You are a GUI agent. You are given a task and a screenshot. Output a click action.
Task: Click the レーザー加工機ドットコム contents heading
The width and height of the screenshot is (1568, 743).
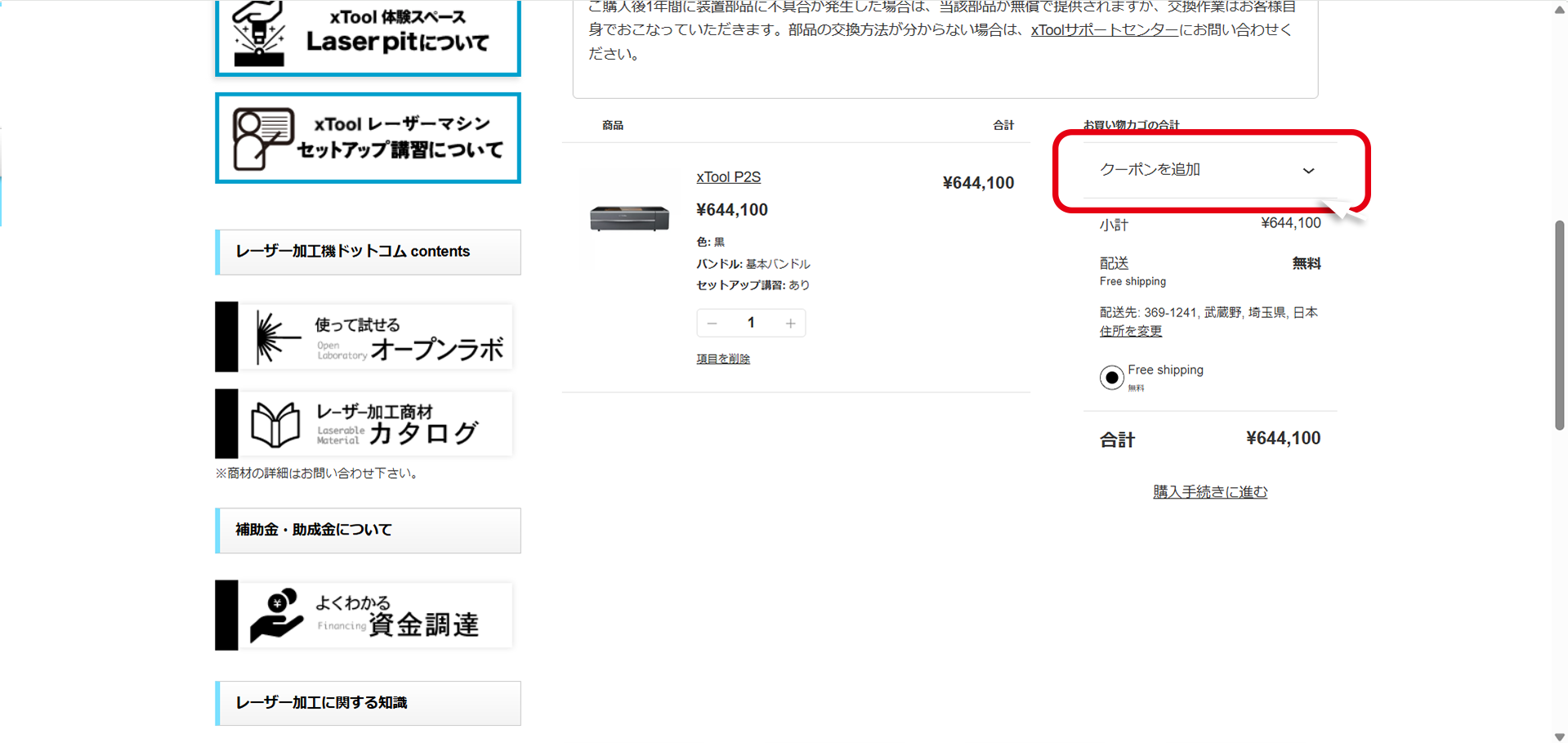click(x=368, y=252)
